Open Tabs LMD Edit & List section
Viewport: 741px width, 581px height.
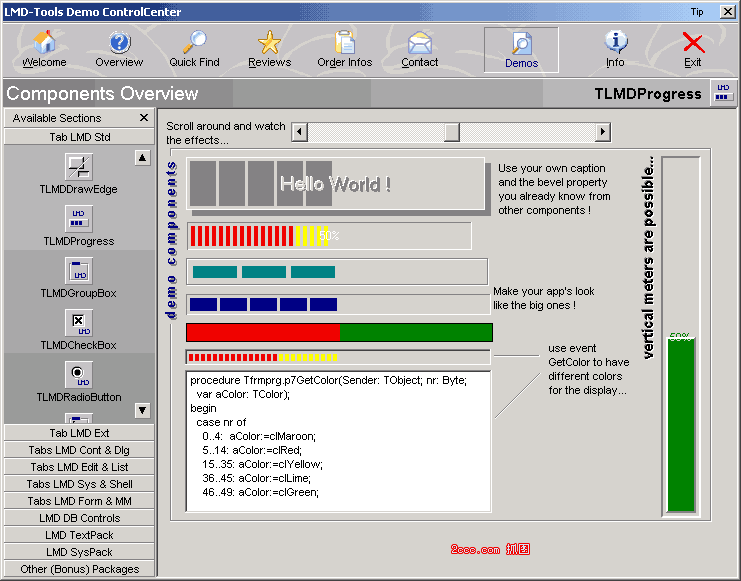coord(79,467)
